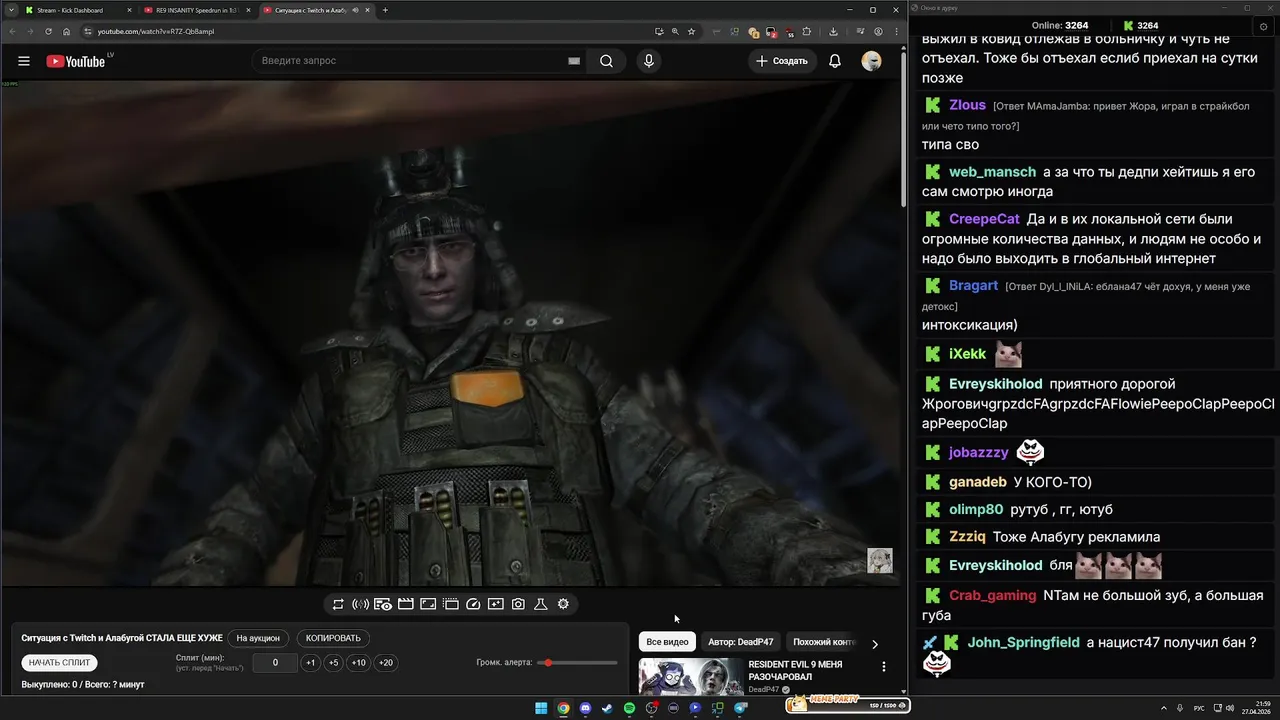Click username John_Springfield in chat
This screenshot has width=1280, height=720.
tap(1023, 643)
